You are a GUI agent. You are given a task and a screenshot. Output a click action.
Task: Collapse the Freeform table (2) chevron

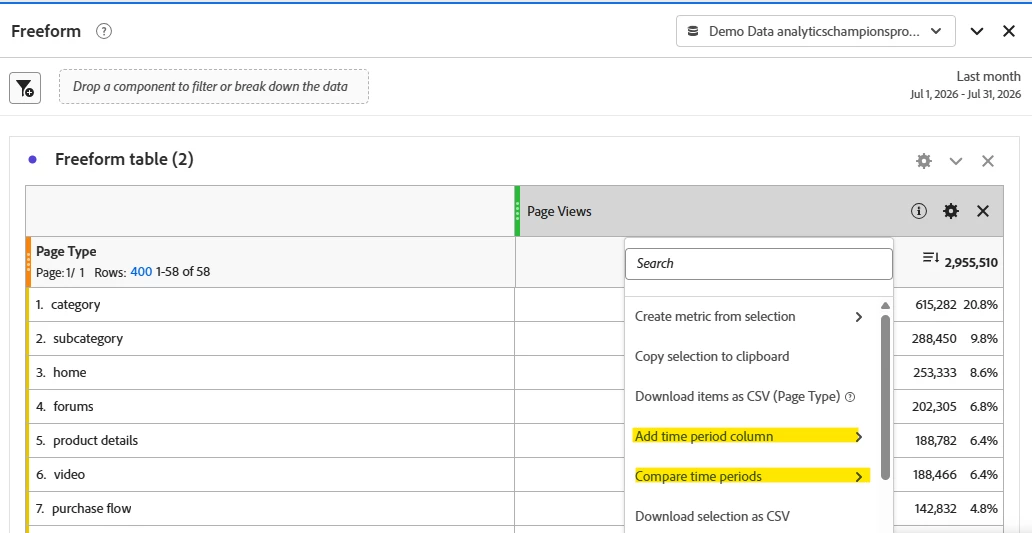pos(956,161)
